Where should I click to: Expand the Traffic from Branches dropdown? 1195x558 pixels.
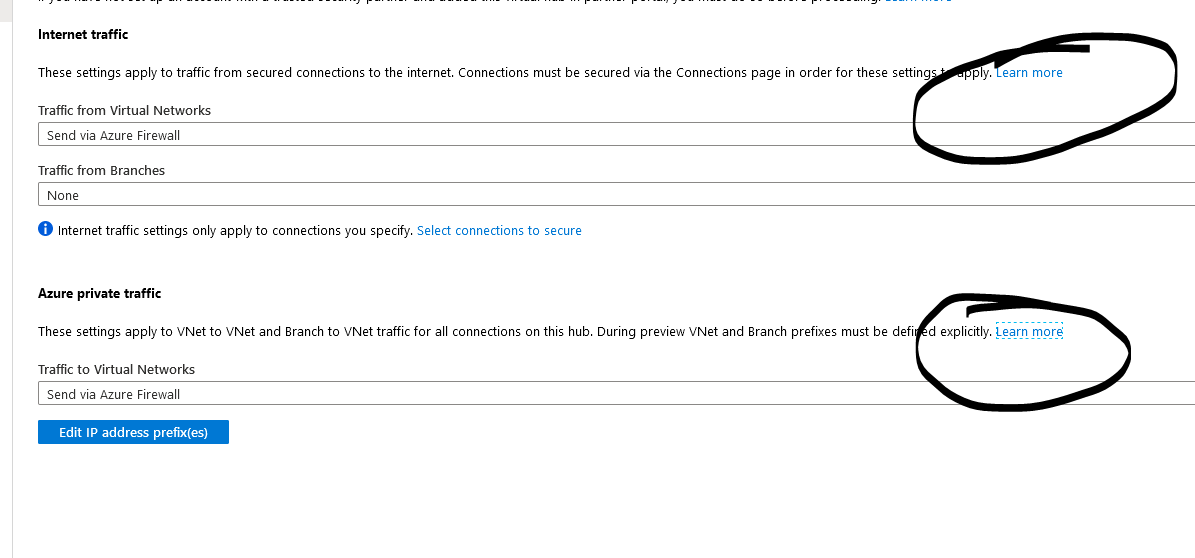coord(600,195)
